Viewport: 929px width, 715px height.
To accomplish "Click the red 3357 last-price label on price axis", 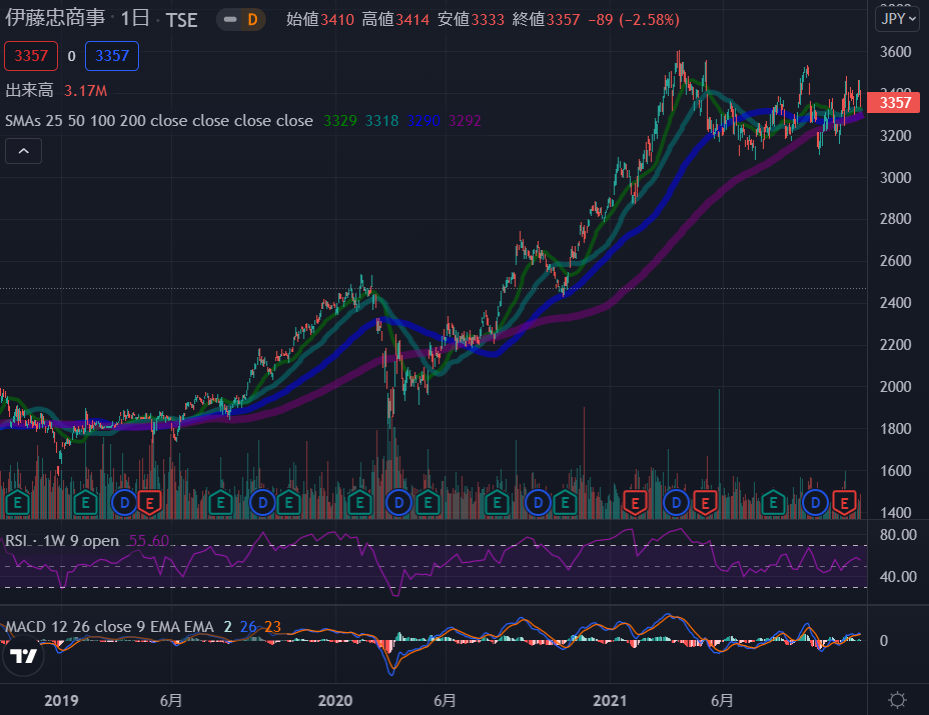I will [893, 102].
